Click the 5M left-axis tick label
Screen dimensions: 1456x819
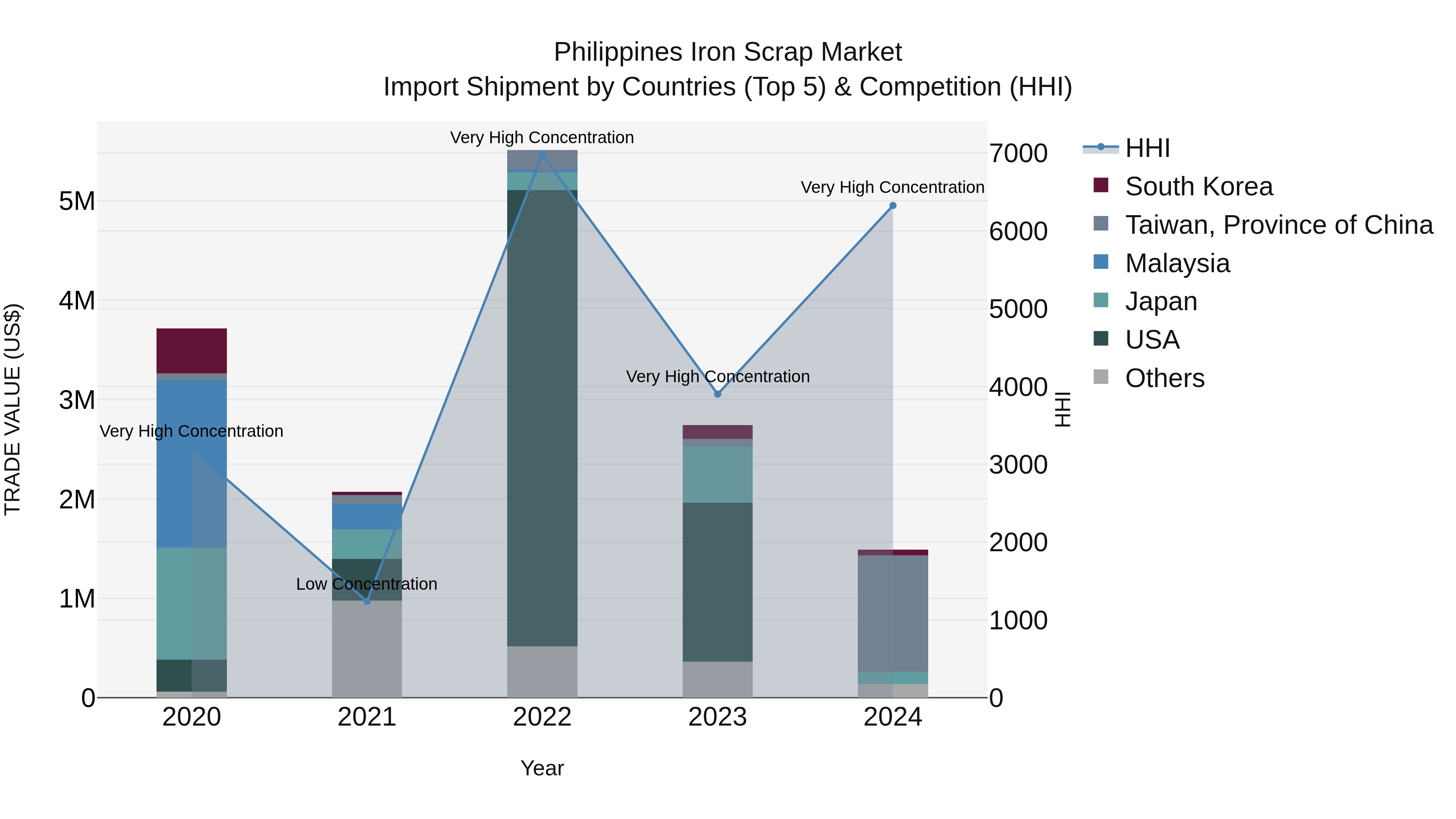tap(77, 201)
